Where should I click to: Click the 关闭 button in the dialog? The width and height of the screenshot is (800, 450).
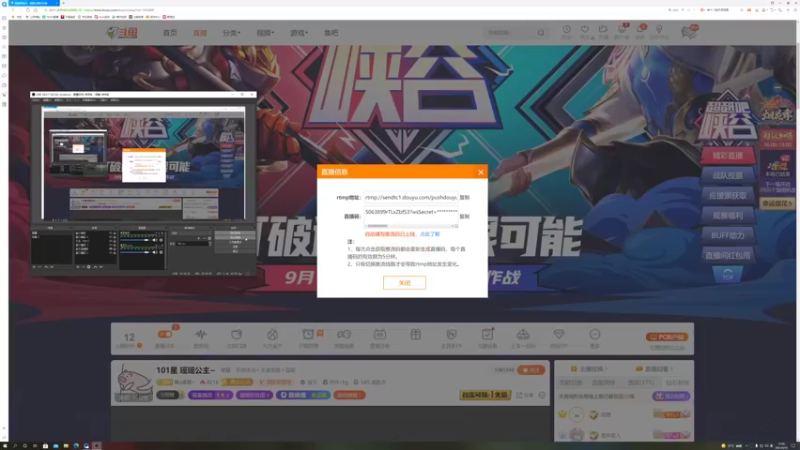[x=404, y=283]
